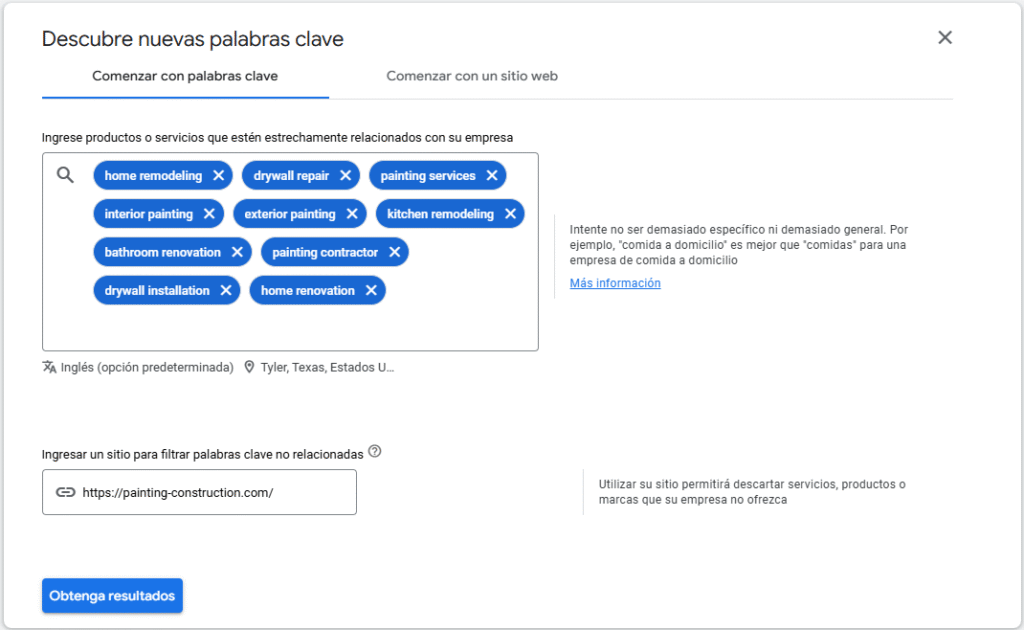Select the 'painting services' chip text
This screenshot has width=1024, height=630.
428,176
